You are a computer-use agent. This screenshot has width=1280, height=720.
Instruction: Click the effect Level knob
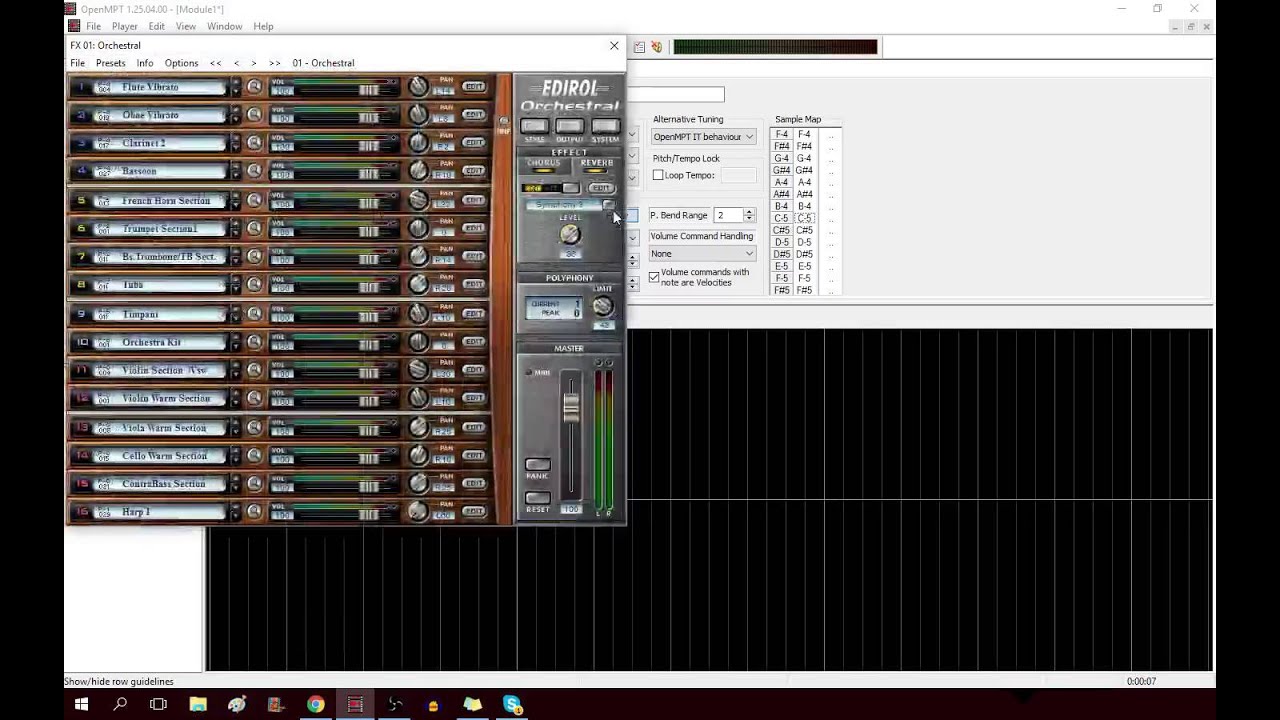(x=570, y=235)
